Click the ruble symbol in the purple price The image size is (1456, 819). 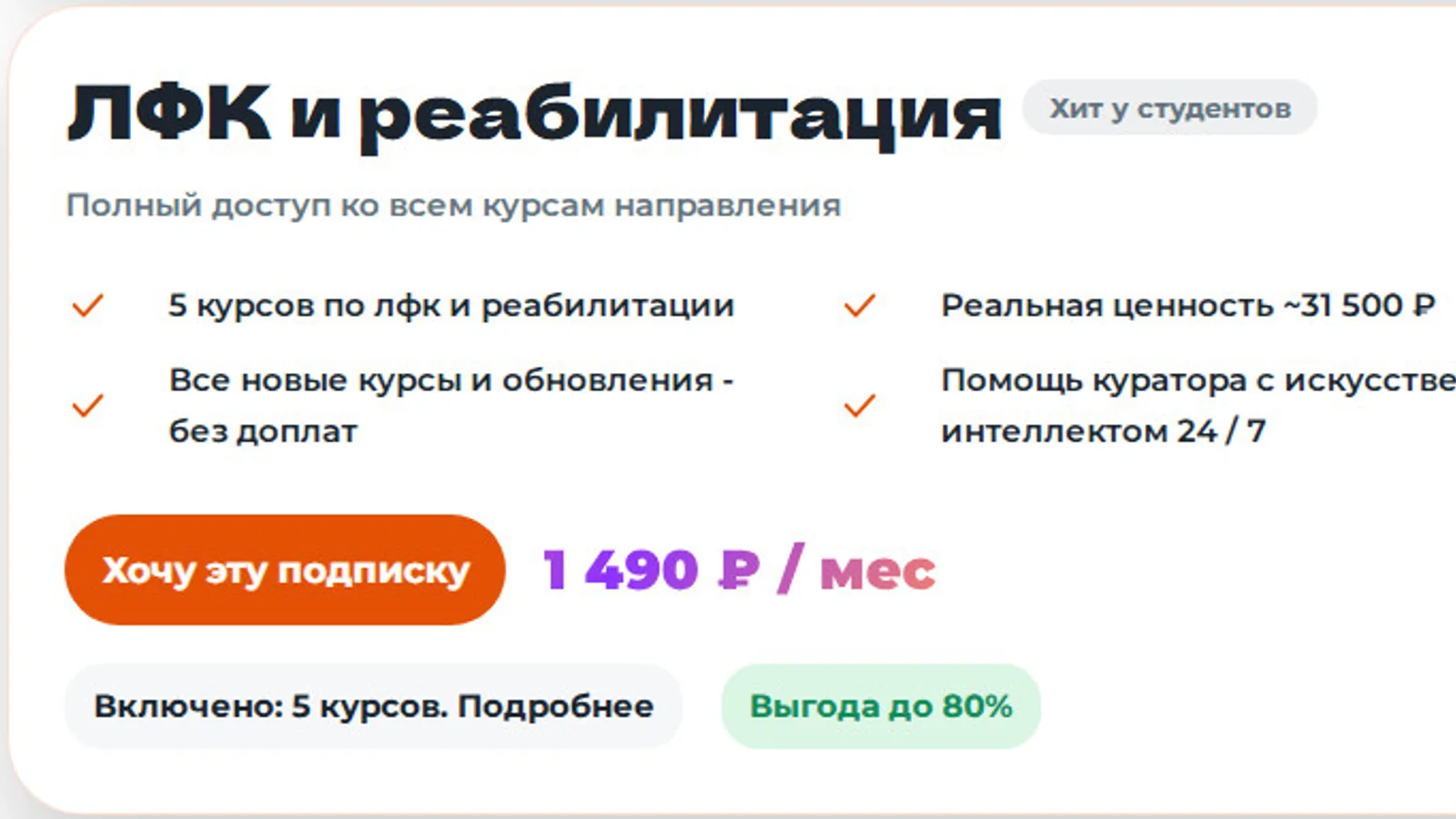tap(738, 571)
